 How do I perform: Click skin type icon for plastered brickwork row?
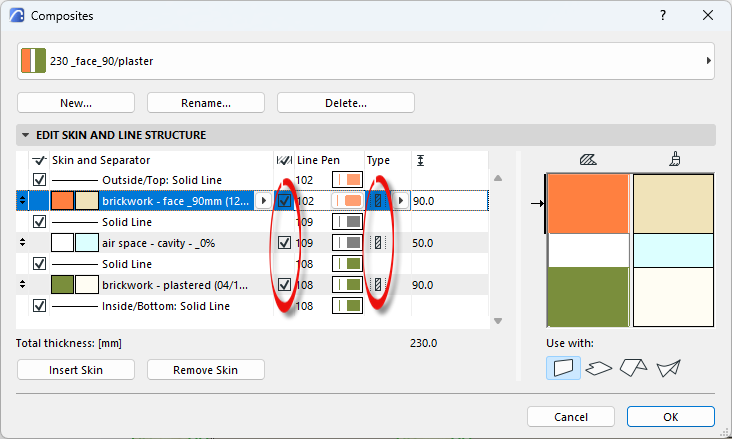378,284
